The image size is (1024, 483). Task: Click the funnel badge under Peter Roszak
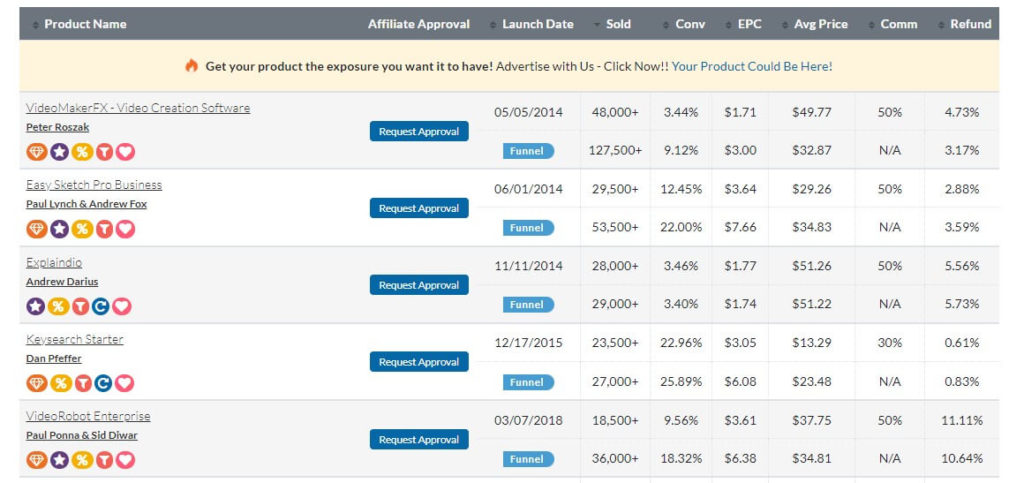104,152
